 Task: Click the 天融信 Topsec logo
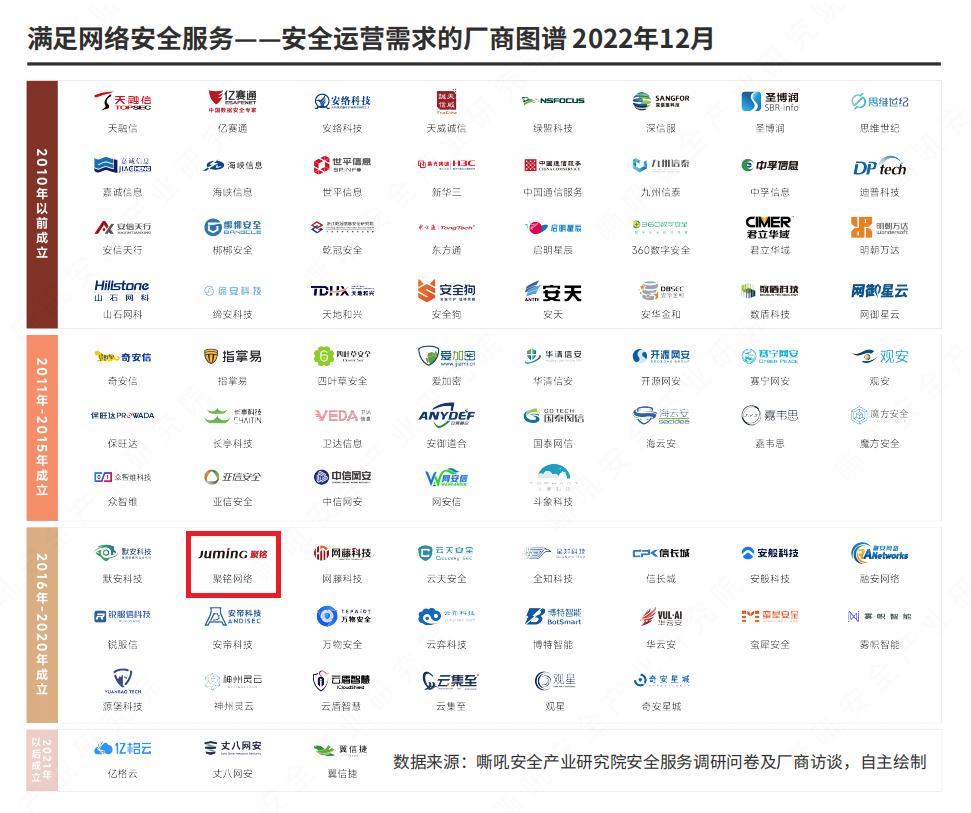tap(122, 101)
